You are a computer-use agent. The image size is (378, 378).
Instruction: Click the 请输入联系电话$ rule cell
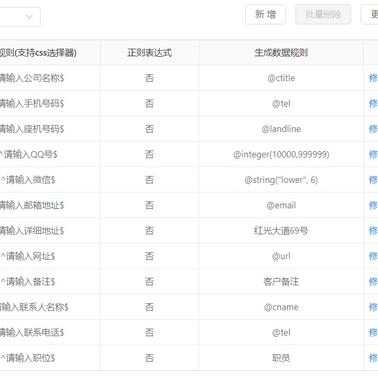point(50,333)
